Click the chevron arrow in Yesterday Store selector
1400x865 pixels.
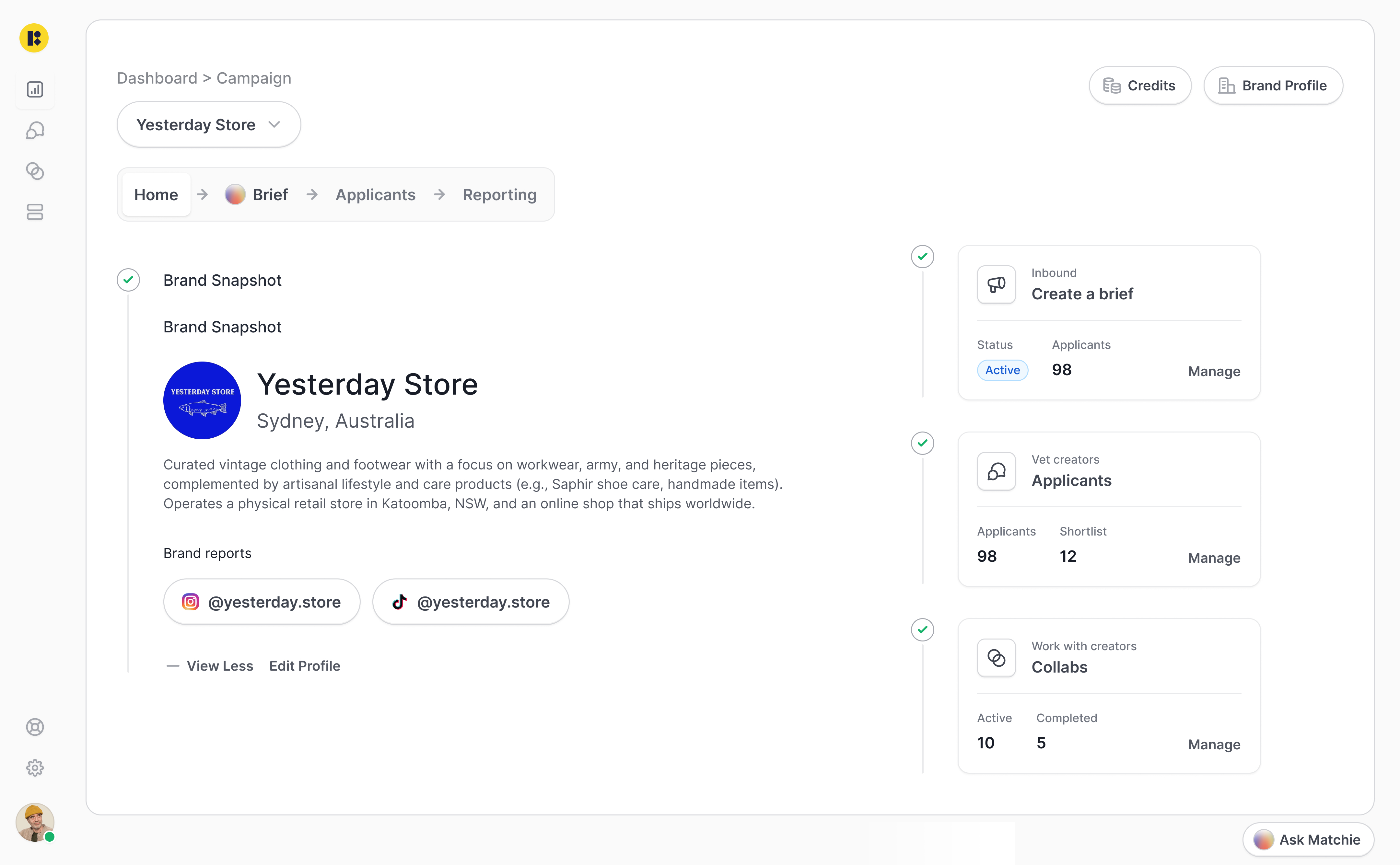click(274, 125)
